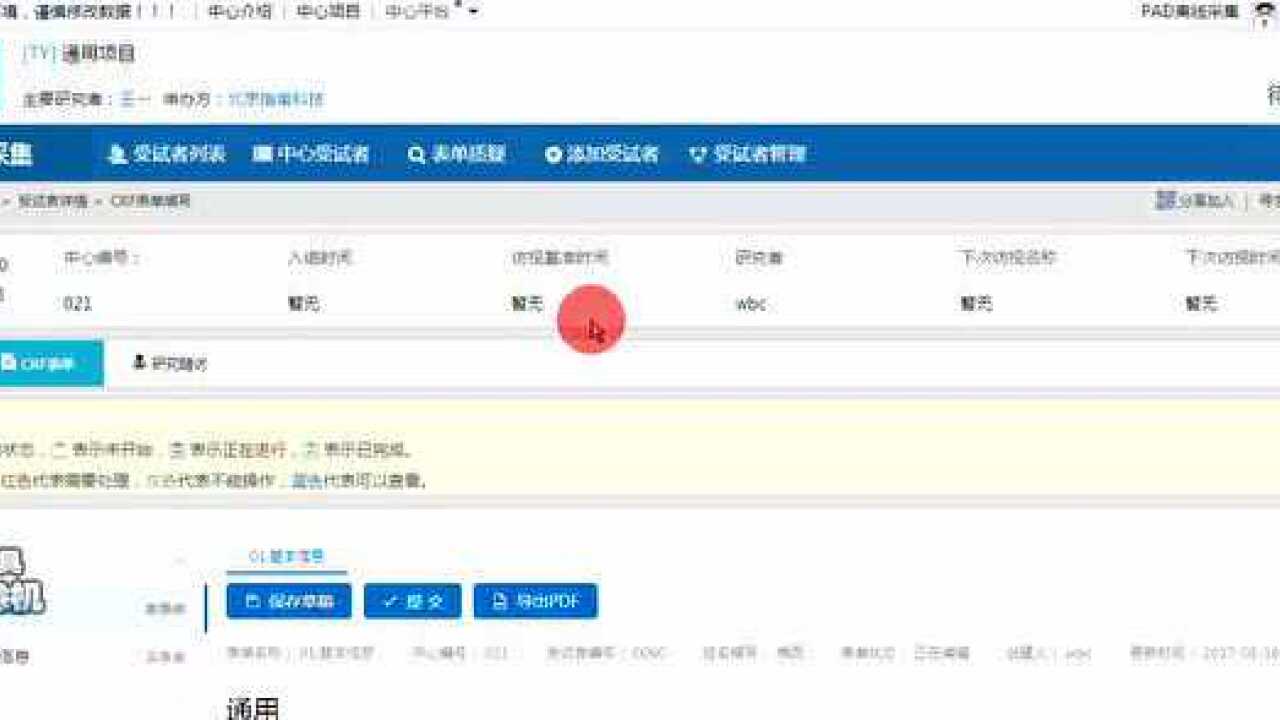Click the person icon beside 研究随访
Image resolution: width=1280 pixels, height=720 pixels.
coord(138,363)
